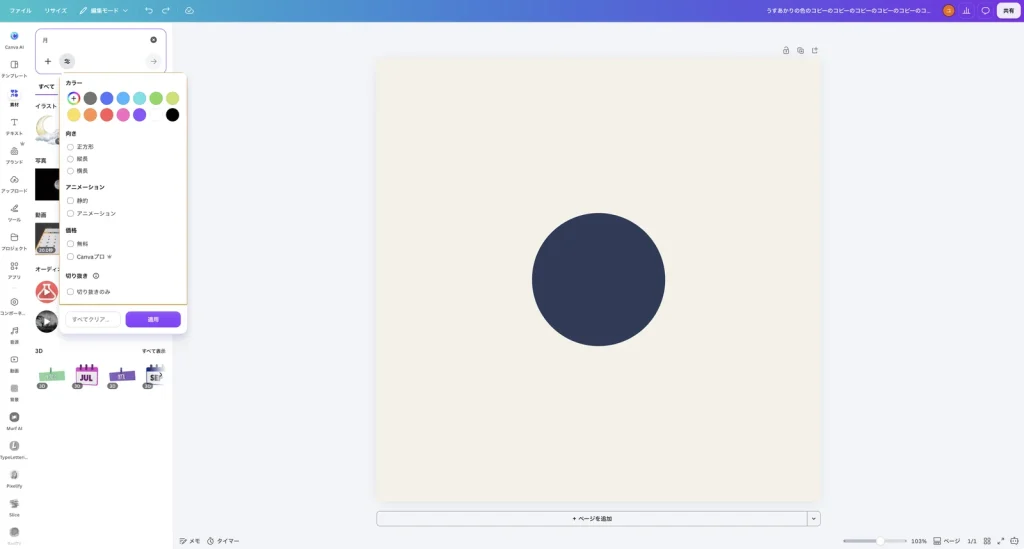The image size is (1024, 549).
Task: Click すべて表示 for the 3D section
Action: [x=153, y=351]
